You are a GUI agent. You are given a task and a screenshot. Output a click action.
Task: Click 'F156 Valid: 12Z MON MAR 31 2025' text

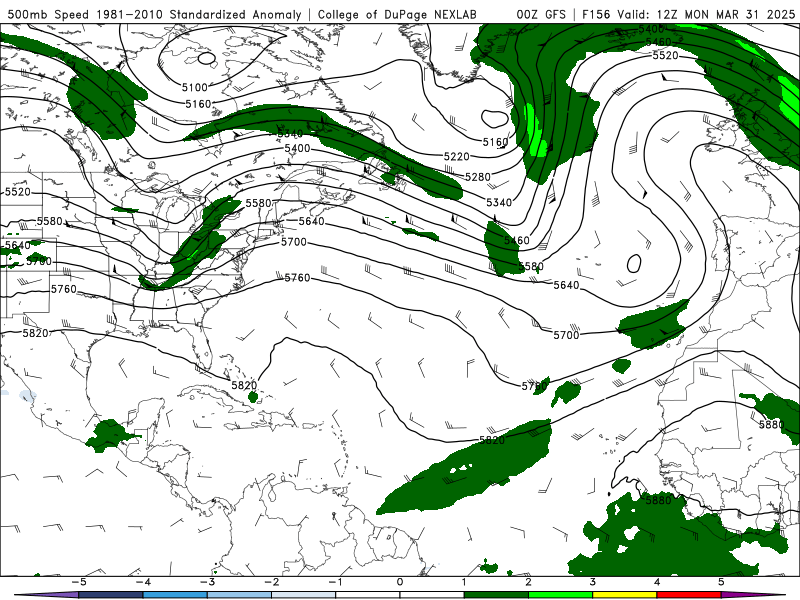pos(688,14)
